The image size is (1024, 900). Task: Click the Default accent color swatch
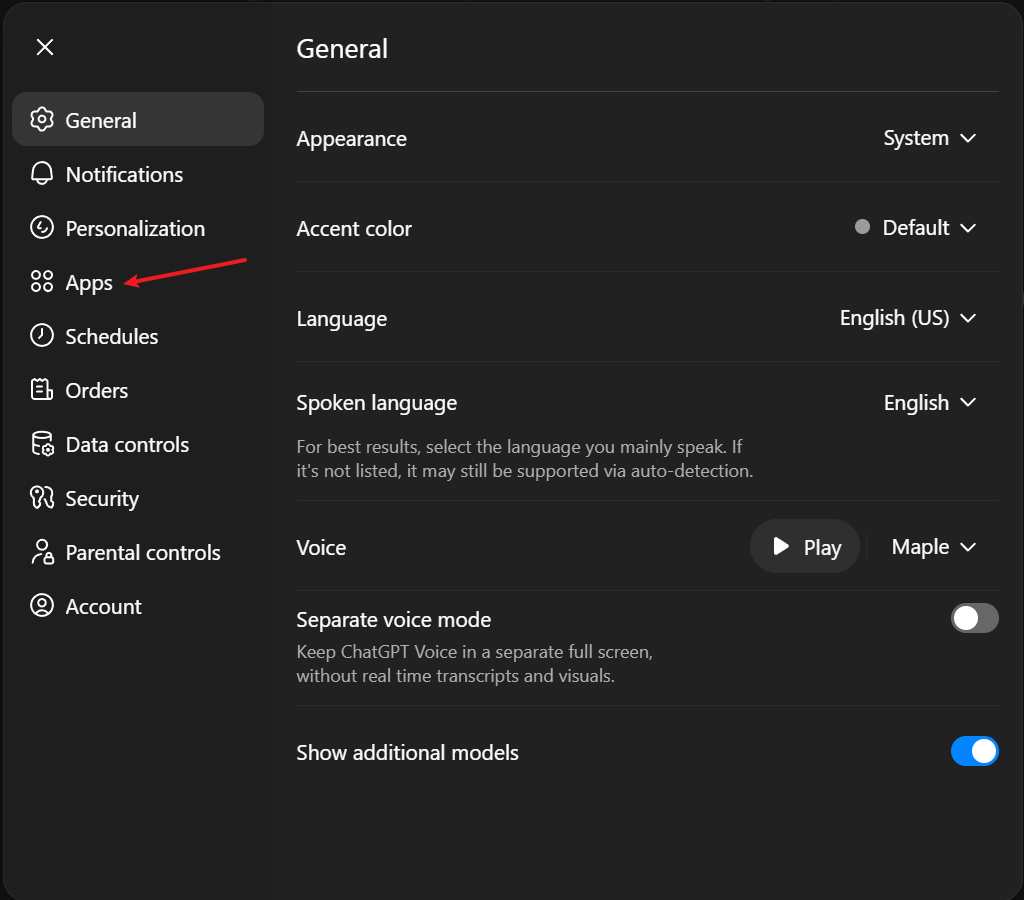(861, 227)
